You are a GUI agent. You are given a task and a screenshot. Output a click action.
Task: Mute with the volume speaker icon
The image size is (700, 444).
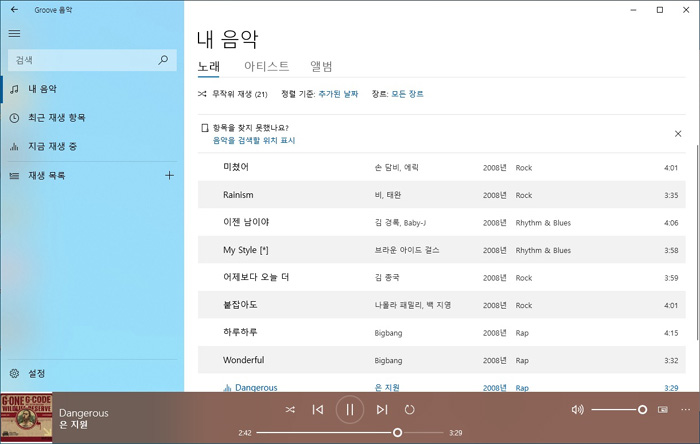[x=577, y=409]
